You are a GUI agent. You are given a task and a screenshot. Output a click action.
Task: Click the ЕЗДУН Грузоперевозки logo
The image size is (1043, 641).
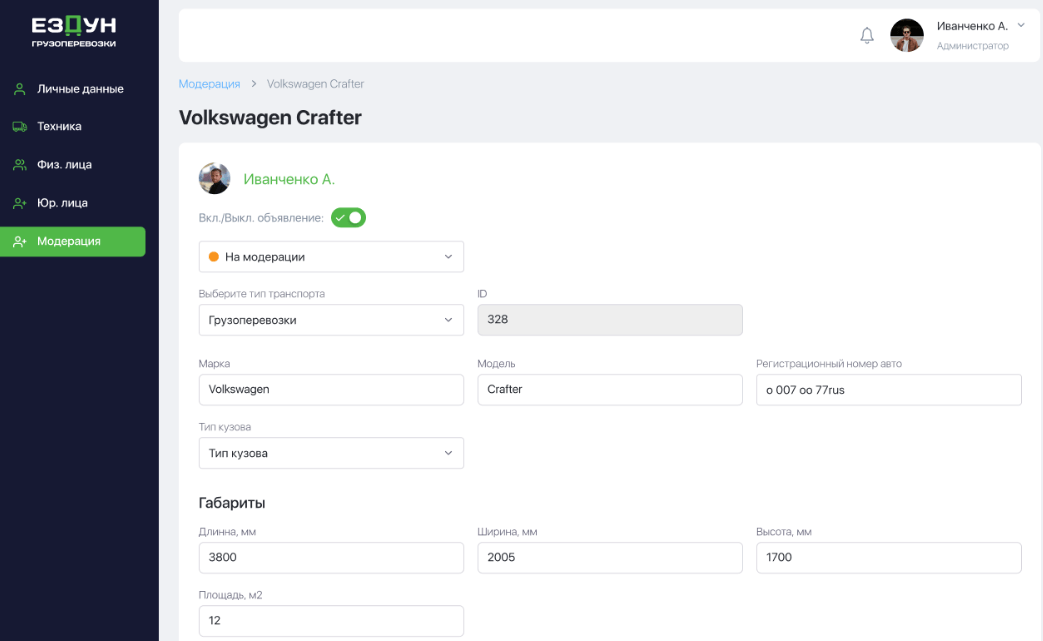point(73,32)
